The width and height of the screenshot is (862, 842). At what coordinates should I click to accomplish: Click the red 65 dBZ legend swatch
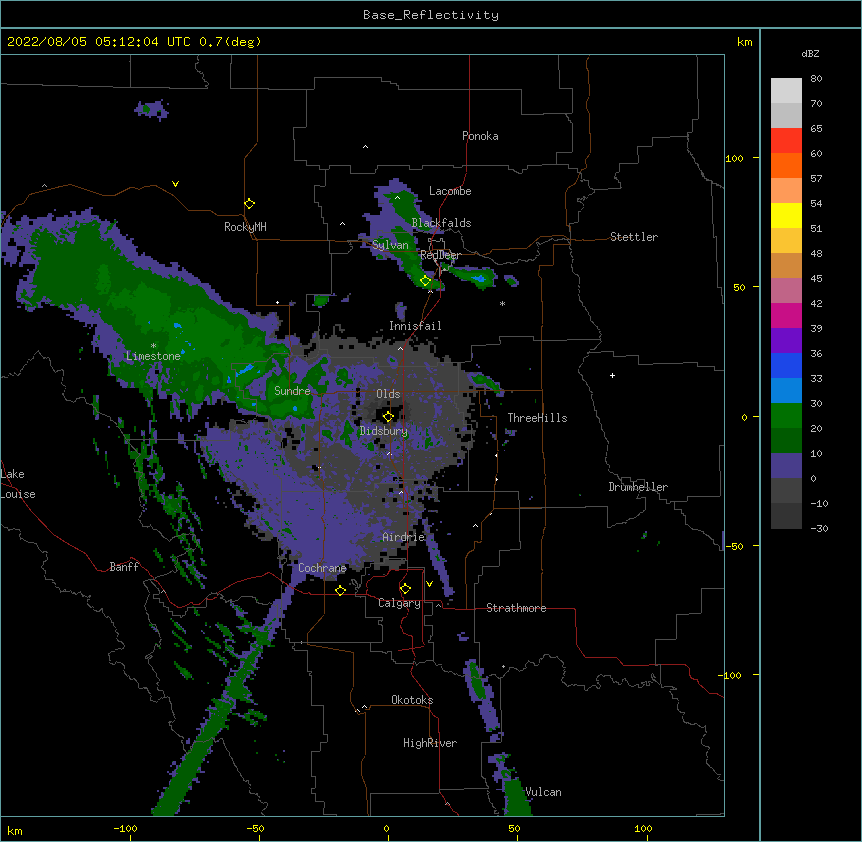click(x=786, y=141)
